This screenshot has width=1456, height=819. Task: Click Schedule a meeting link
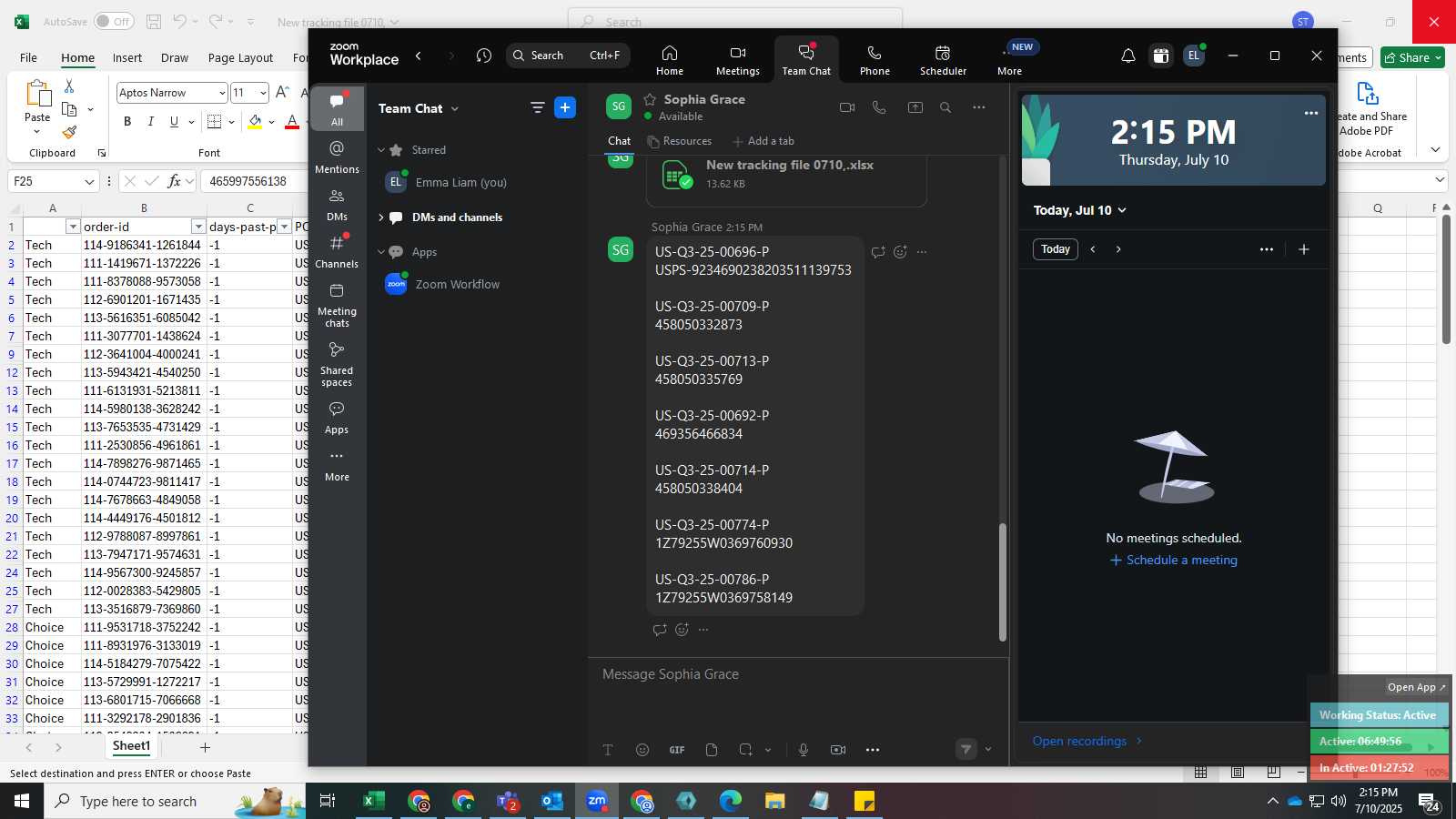[1174, 560]
